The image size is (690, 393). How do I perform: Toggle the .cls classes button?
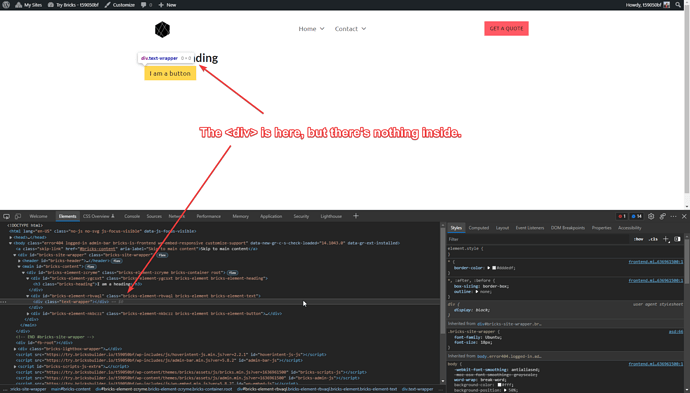[653, 239]
